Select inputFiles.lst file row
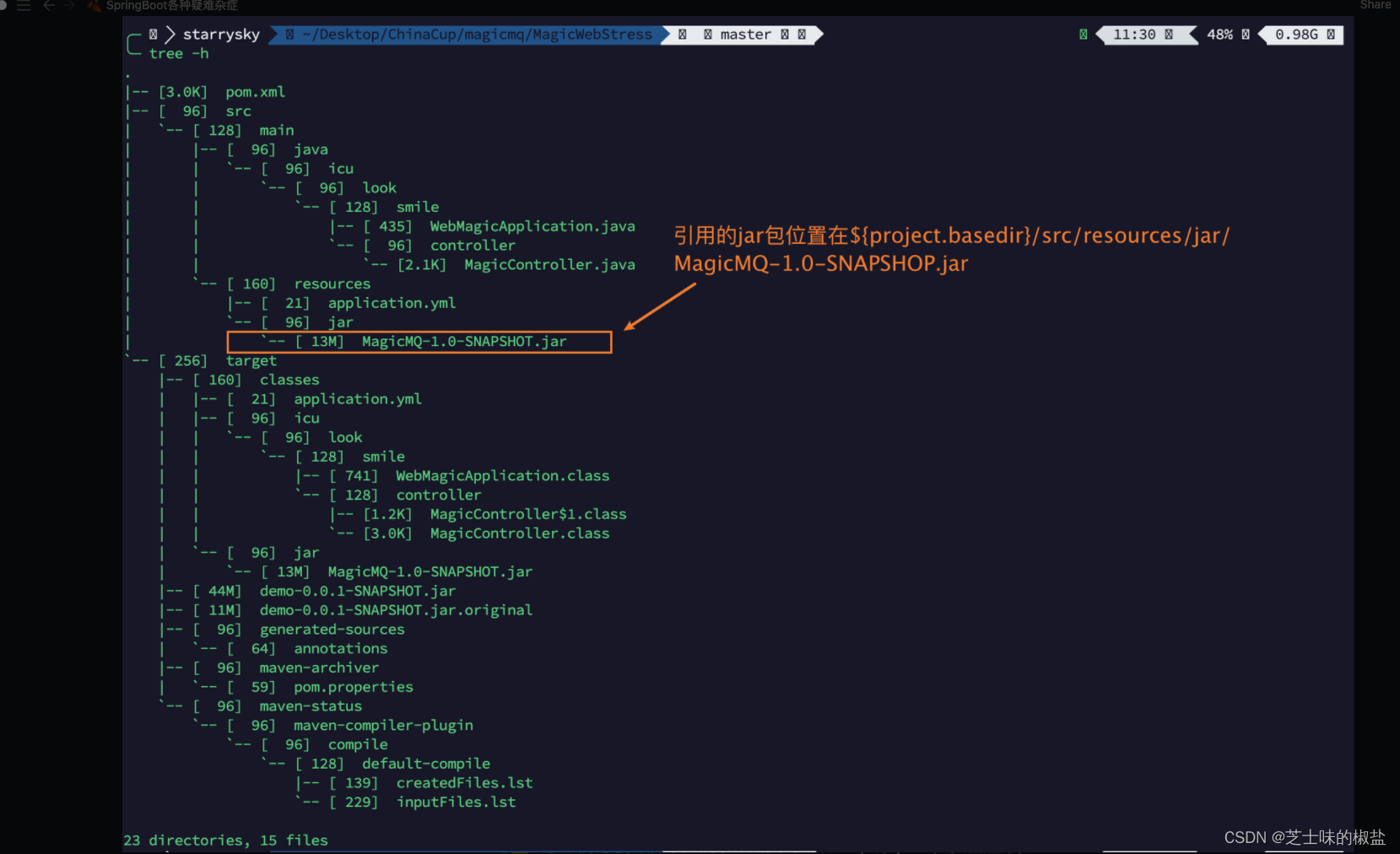The image size is (1400, 854). (x=406, y=803)
